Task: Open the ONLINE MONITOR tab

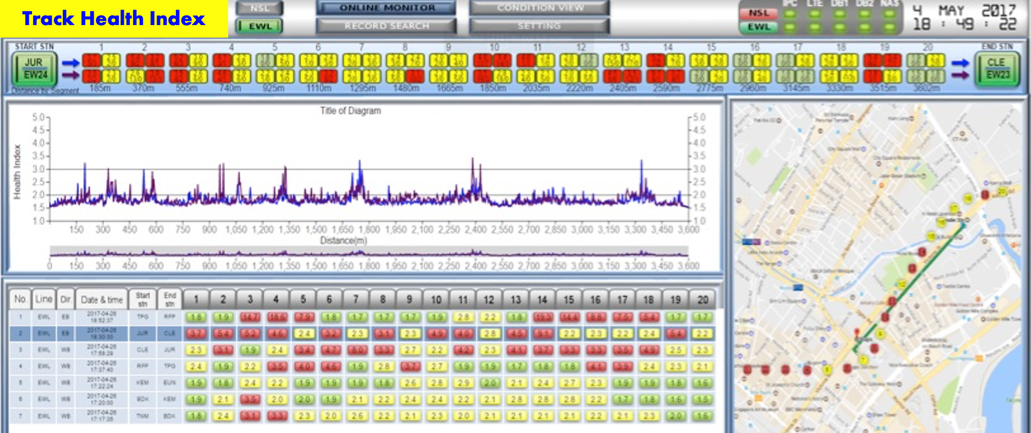Action: pyautogui.click(x=387, y=8)
